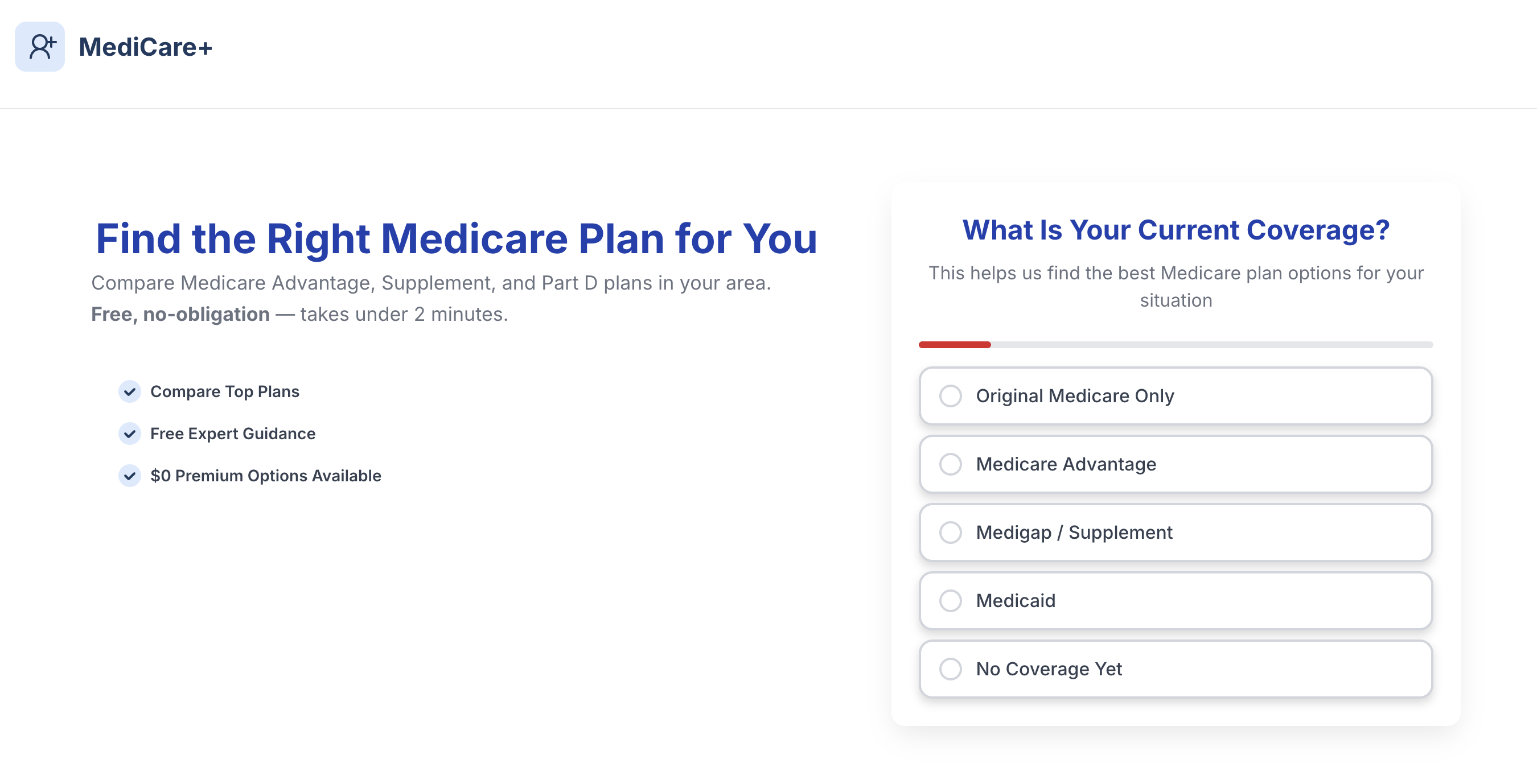Viewport: 1537px width, 784px height.
Task: Pick the Medigap / Supplement radio button
Action: [x=951, y=533]
